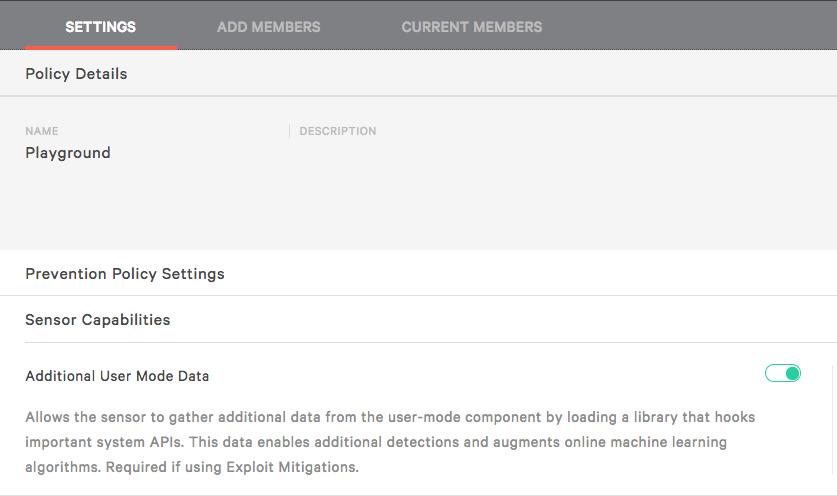Screen dimensions: 837x496
Task: Select the Policy Details section header
Action: (x=76, y=74)
